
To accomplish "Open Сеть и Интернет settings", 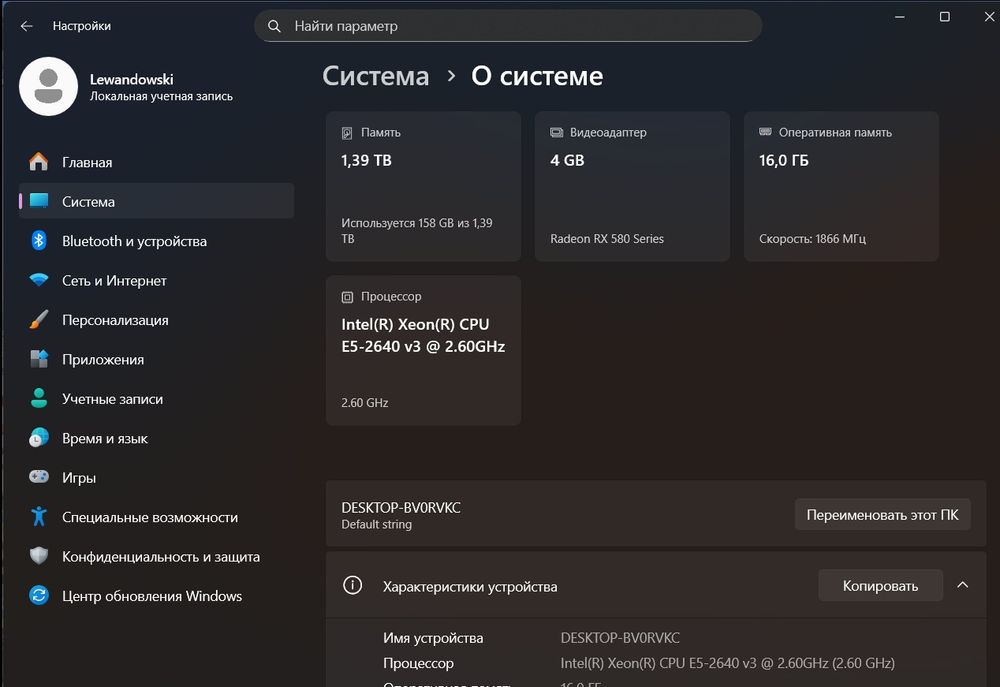I will click(x=156, y=280).
